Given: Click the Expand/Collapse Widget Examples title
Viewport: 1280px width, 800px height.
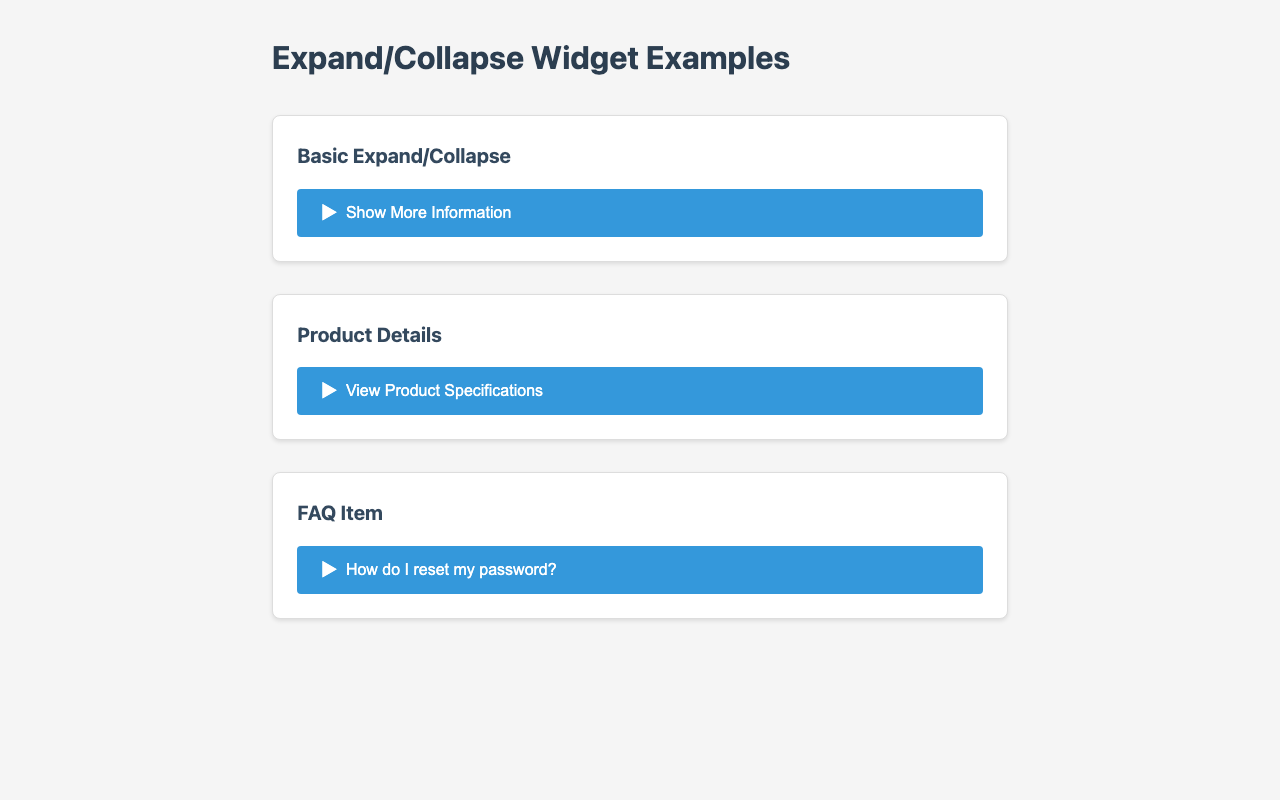Looking at the screenshot, I should tap(530, 58).
